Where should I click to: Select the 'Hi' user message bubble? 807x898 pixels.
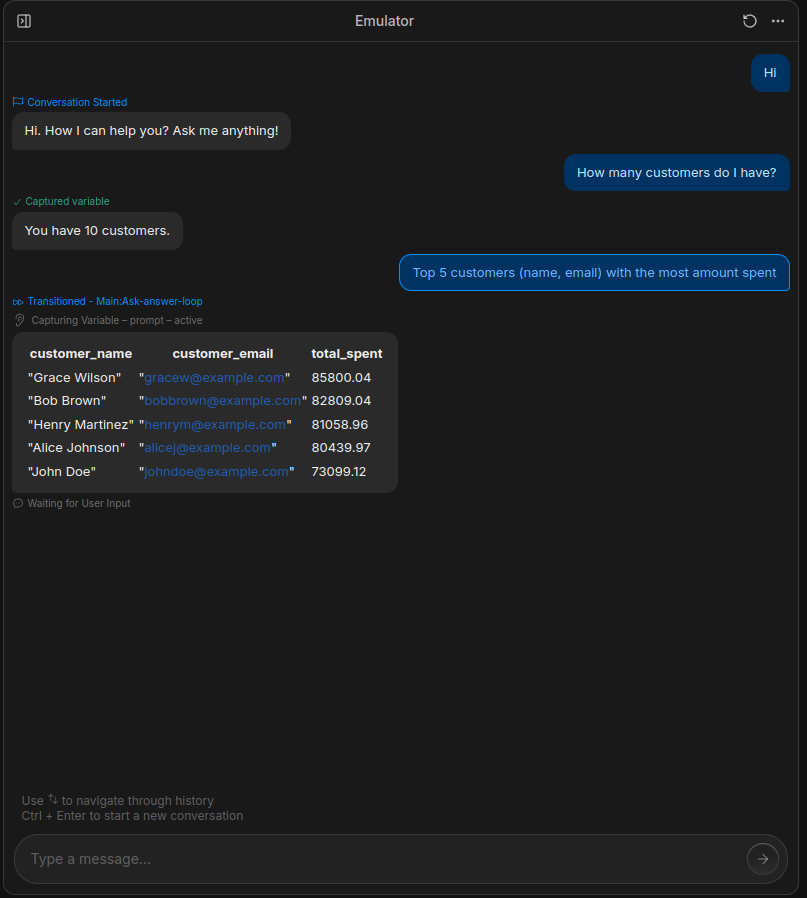[770, 73]
